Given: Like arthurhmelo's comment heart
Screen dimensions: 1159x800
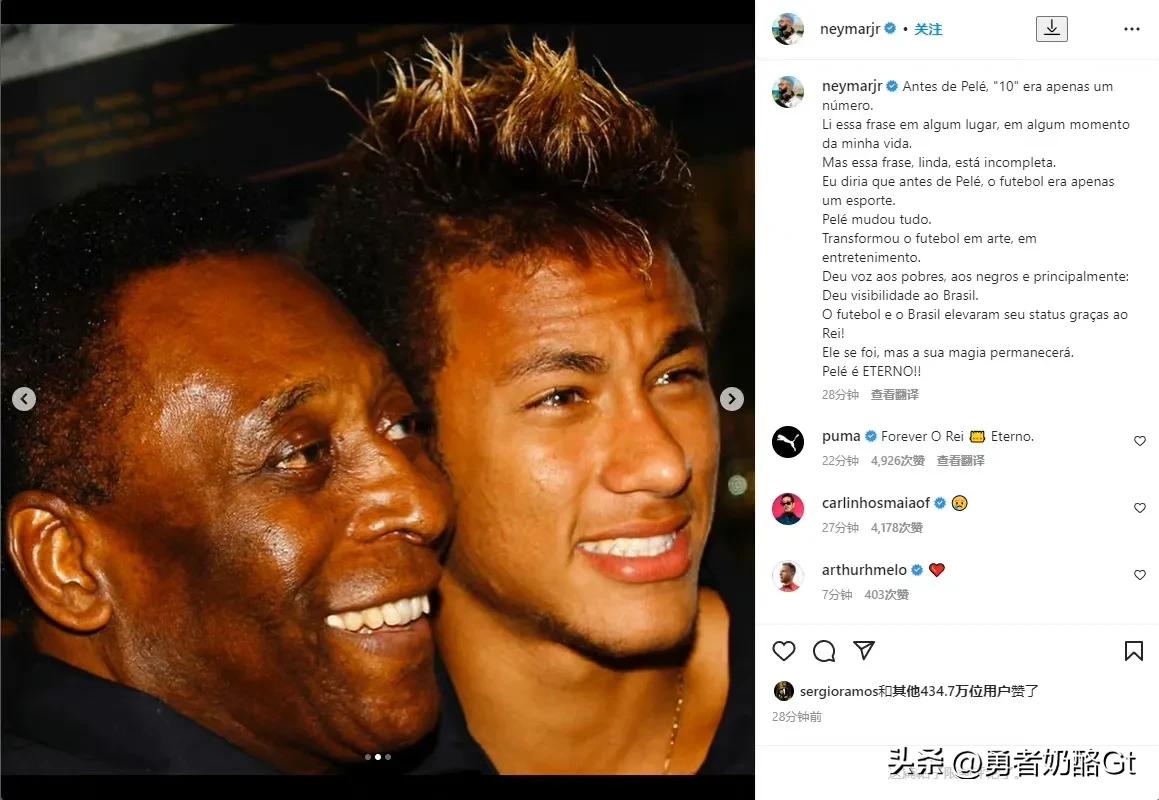Looking at the screenshot, I should tap(1140, 575).
